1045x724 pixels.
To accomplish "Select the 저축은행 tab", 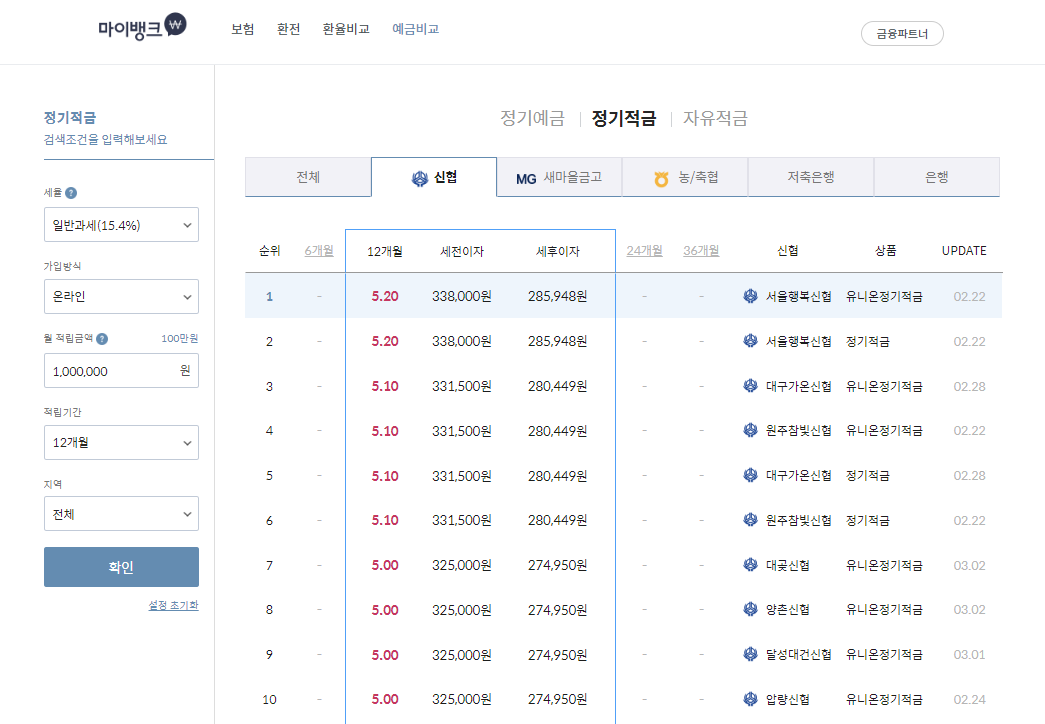I will pyautogui.click(x=811, y=177).
